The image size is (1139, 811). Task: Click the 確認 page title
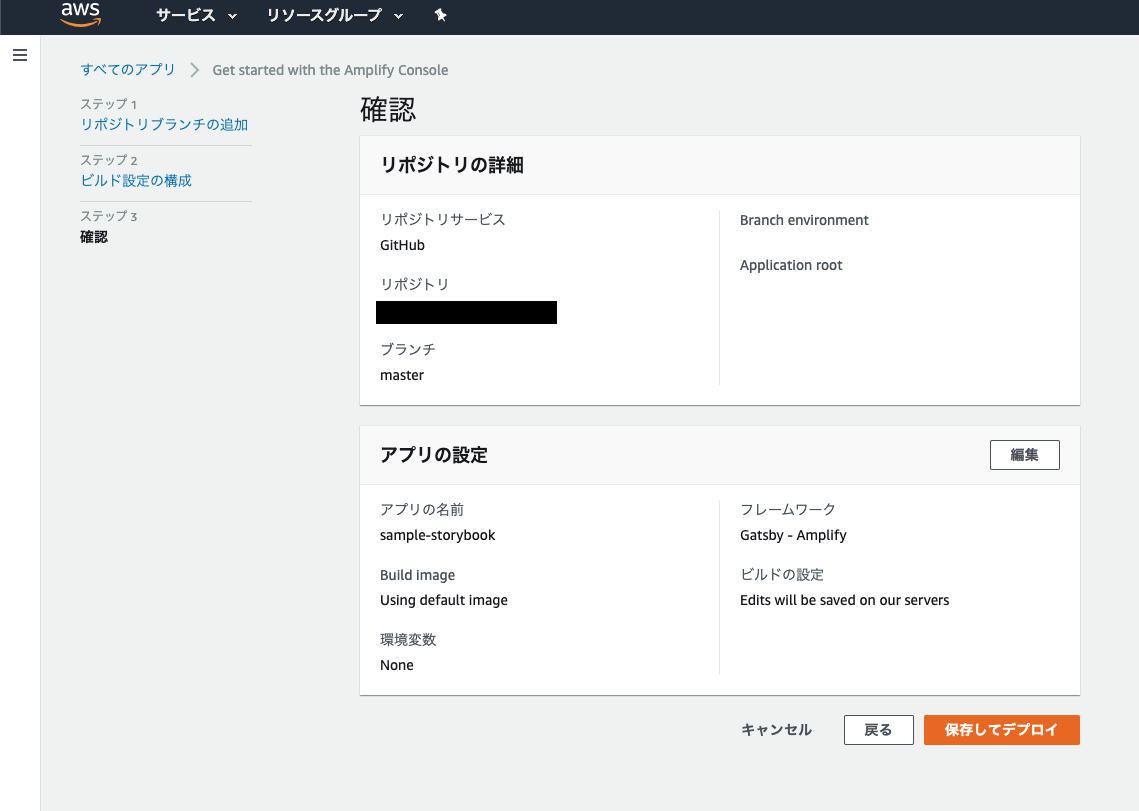tap(388, 110)
